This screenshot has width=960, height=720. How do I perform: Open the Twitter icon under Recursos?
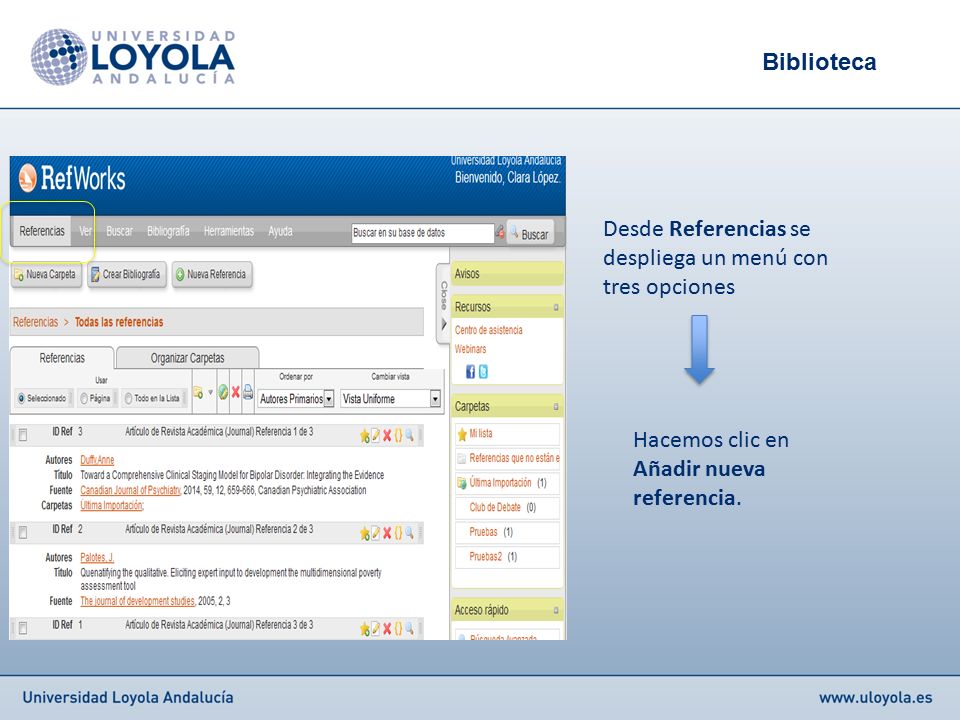click(x=483, y=372)
